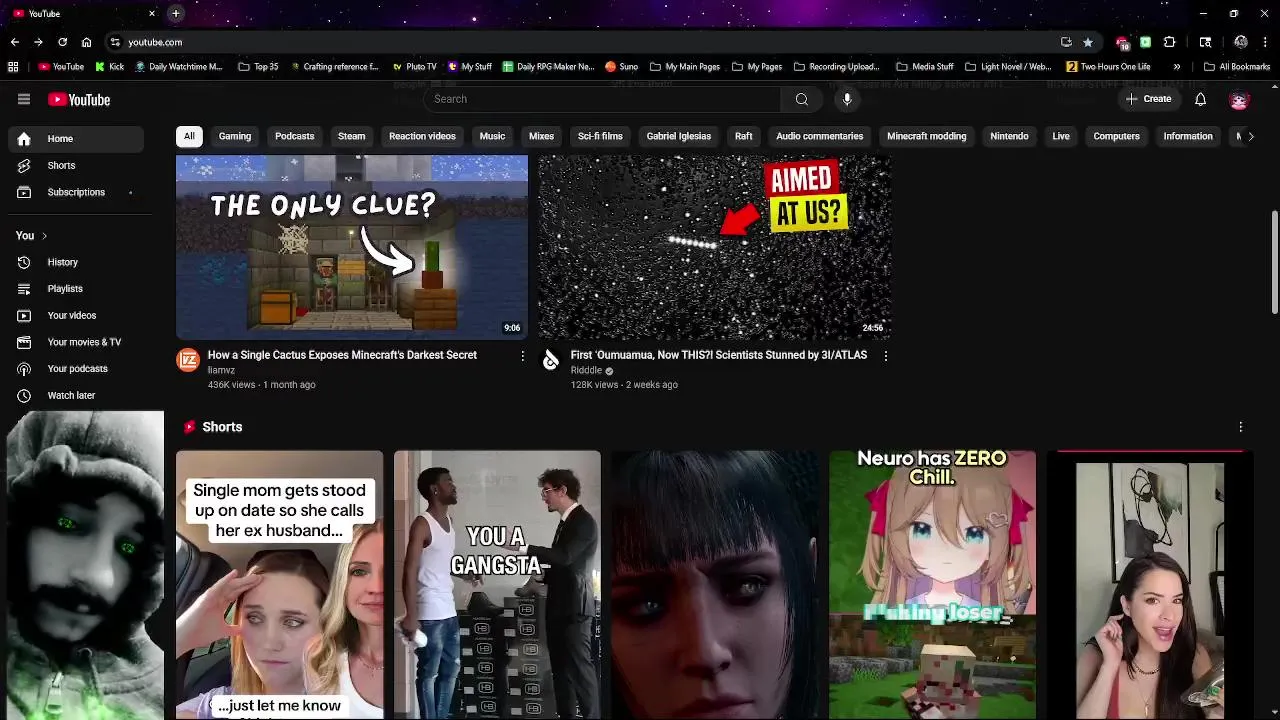Select the Sci-fi films filter chip
This screenshot has height=720, width=1280.
coord(600,136)
